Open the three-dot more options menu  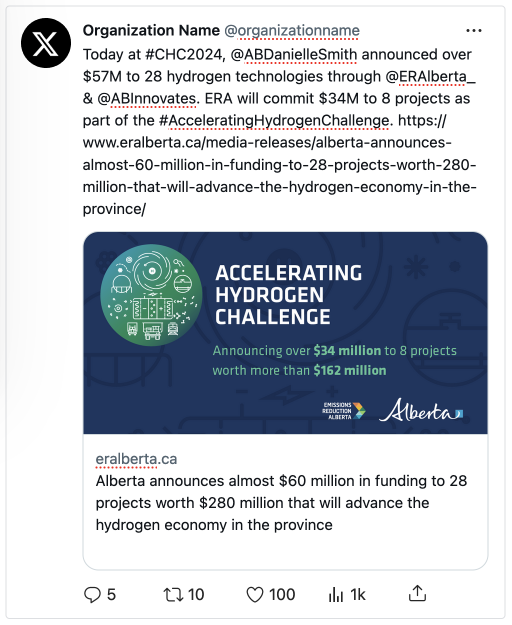tap(473, 30)
